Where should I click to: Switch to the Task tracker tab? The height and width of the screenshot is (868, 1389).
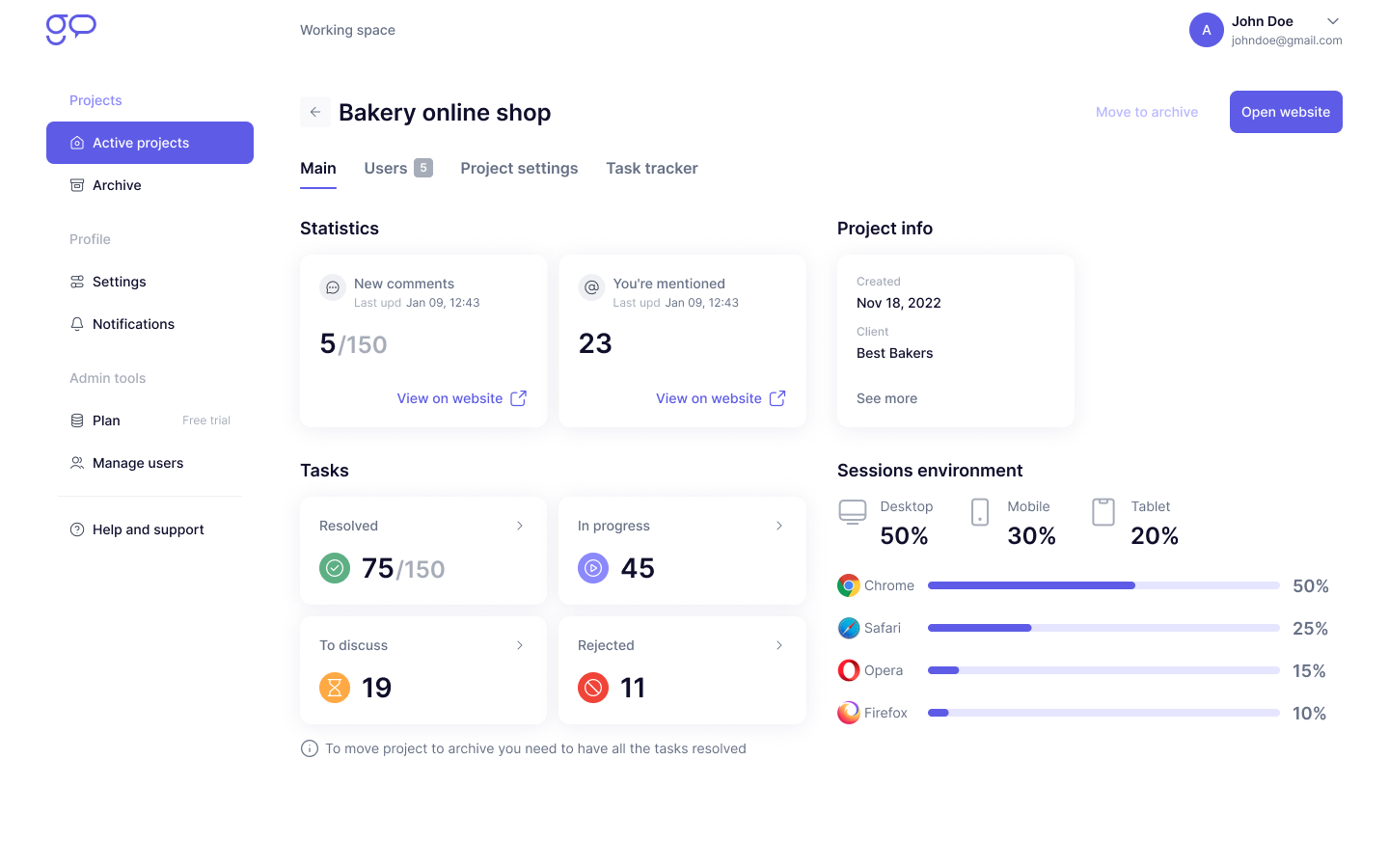(652, 168)
